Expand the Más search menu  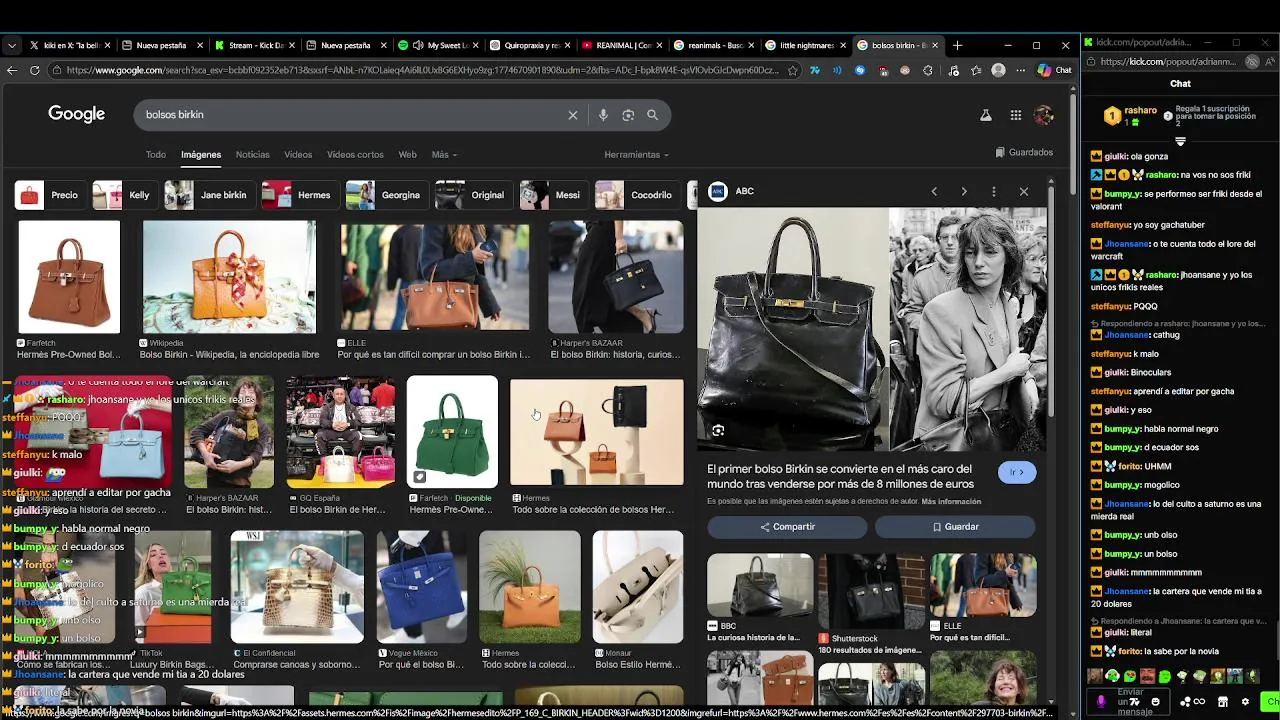tap(444, 155)
